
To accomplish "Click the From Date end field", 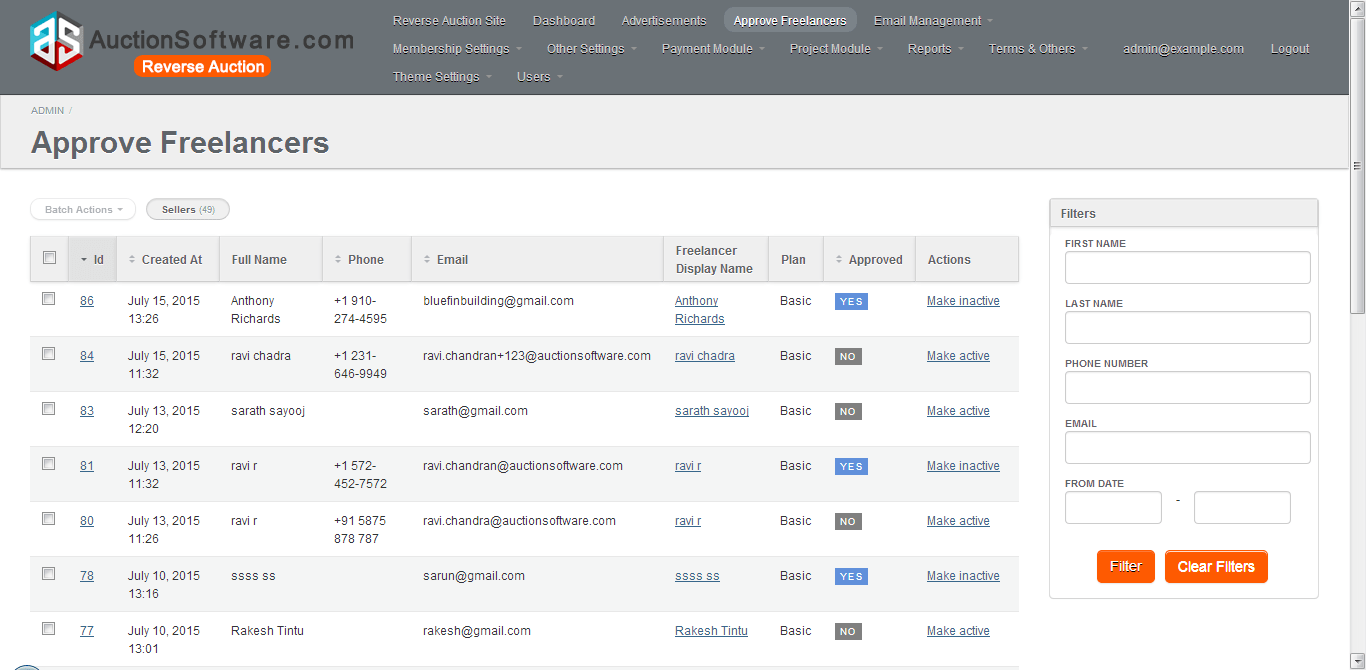I will 1242,507.
